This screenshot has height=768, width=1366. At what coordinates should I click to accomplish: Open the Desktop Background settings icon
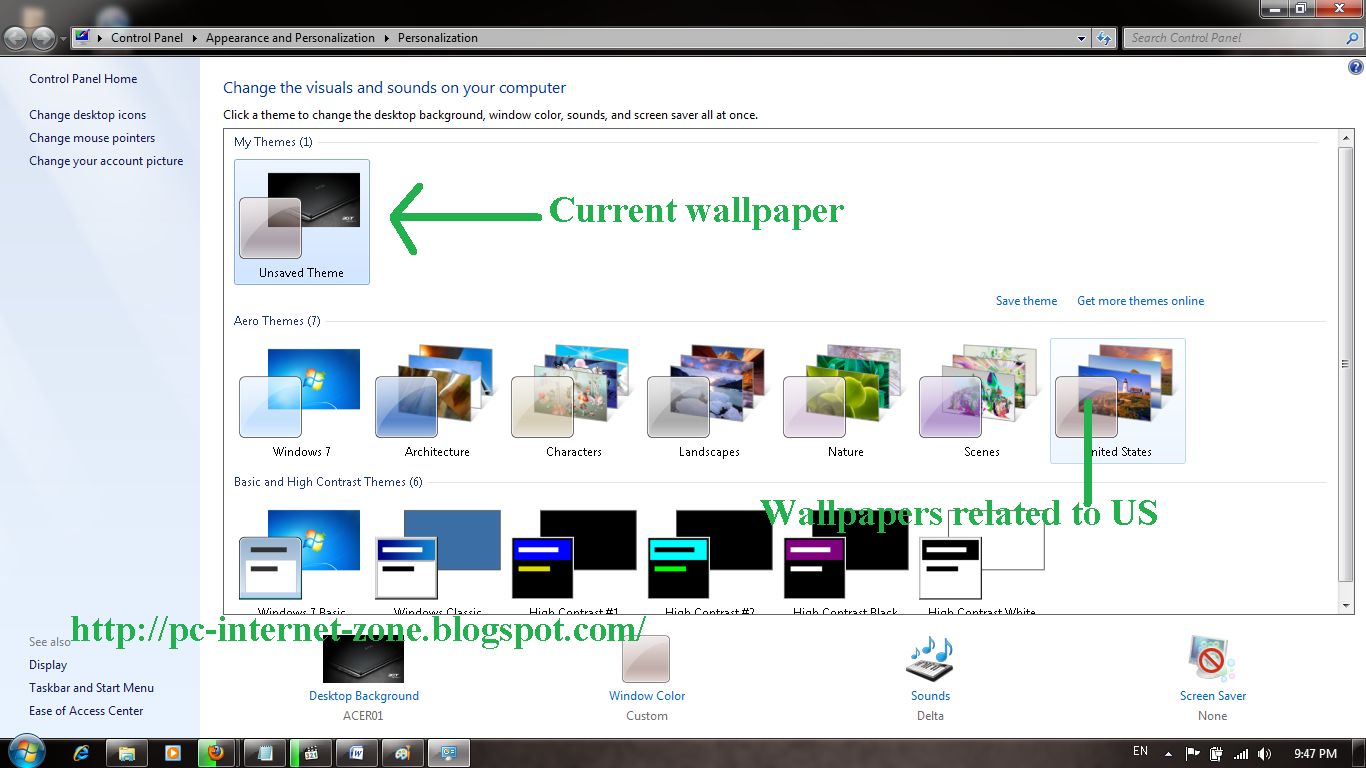click(363, 661)
